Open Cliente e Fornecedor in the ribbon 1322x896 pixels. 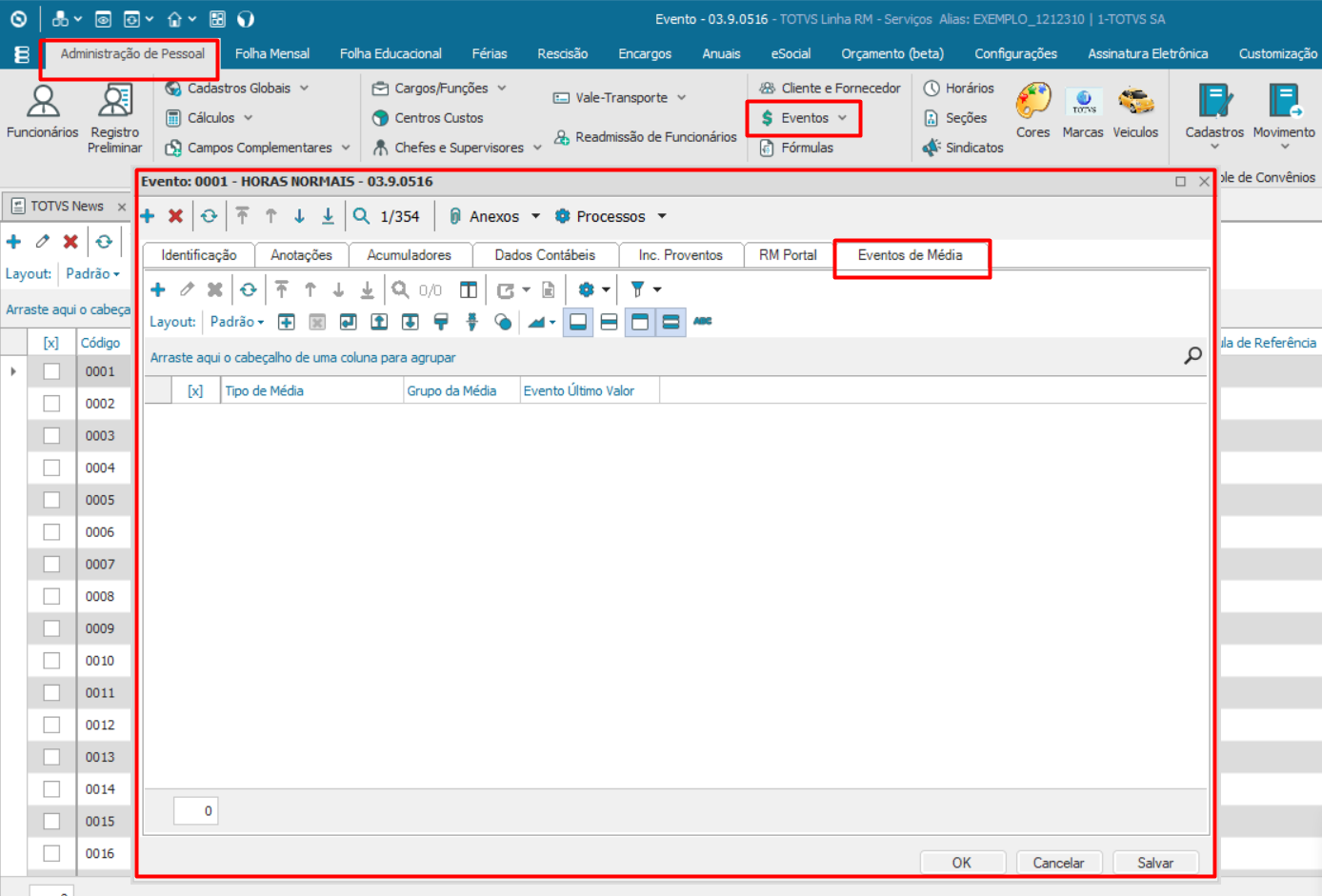click(x=830, y=88)
